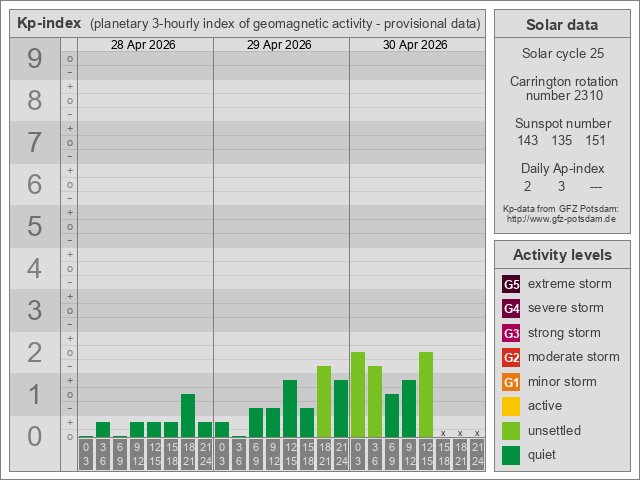
Task: Select the 28 Apr 2026 date header
Action: click(x=145, y=45)
